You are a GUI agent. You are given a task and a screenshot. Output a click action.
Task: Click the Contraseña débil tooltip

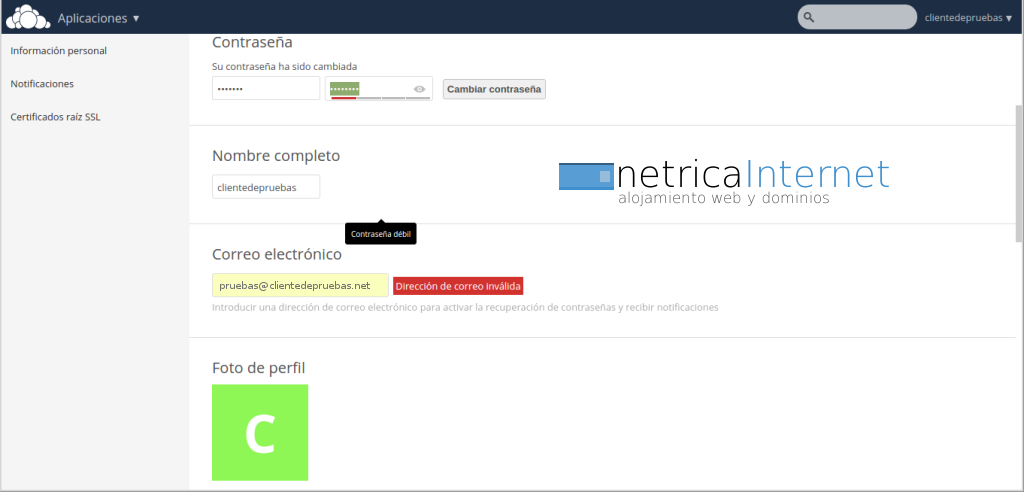(380, 234)
